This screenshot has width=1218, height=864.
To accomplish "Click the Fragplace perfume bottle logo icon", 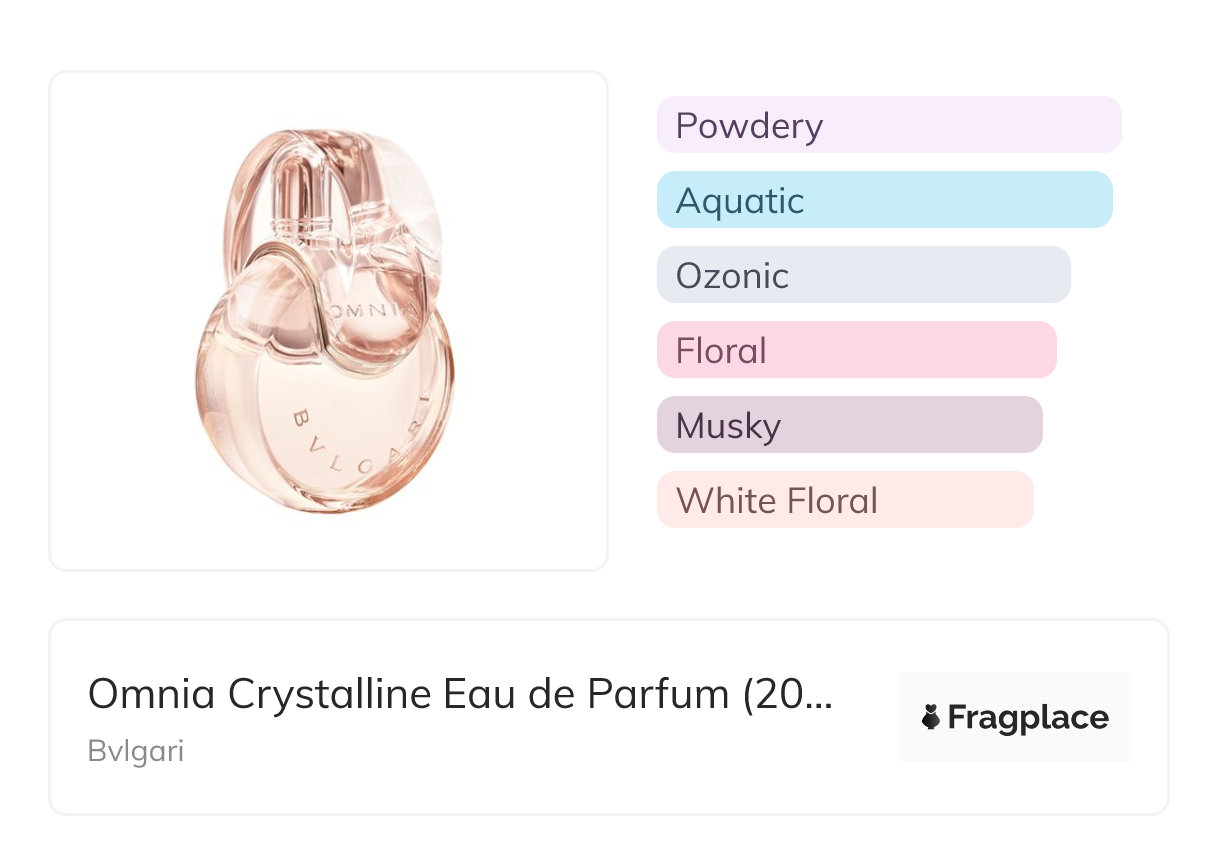I will pos(931,718).
